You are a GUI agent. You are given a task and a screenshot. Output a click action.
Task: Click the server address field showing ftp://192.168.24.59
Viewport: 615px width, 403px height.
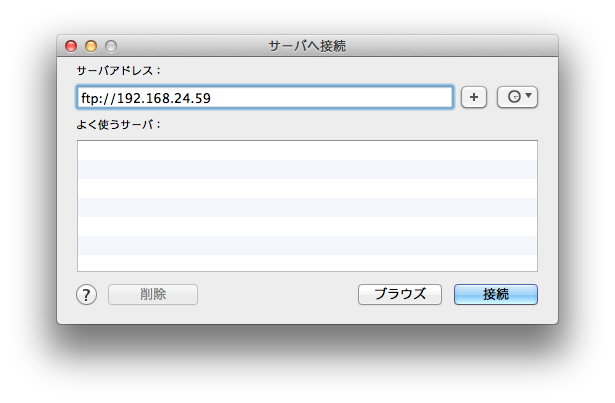(x=265, y=97)
